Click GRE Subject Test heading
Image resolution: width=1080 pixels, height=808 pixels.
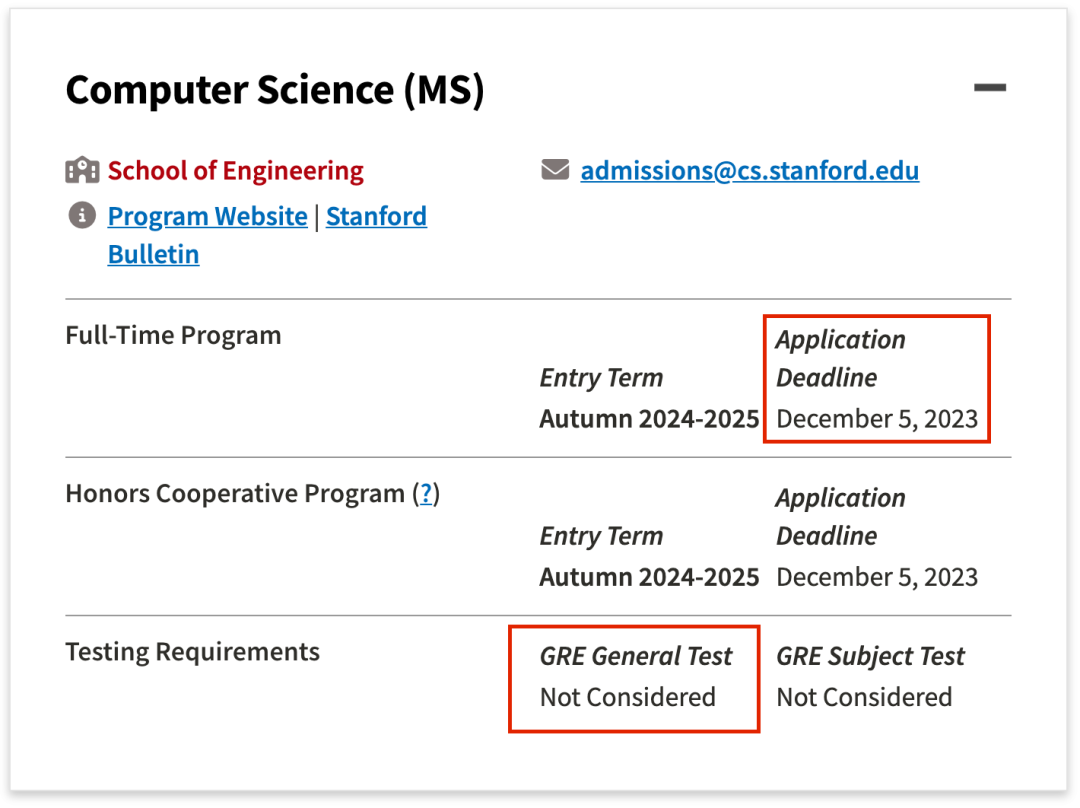[x=871, y=656]
